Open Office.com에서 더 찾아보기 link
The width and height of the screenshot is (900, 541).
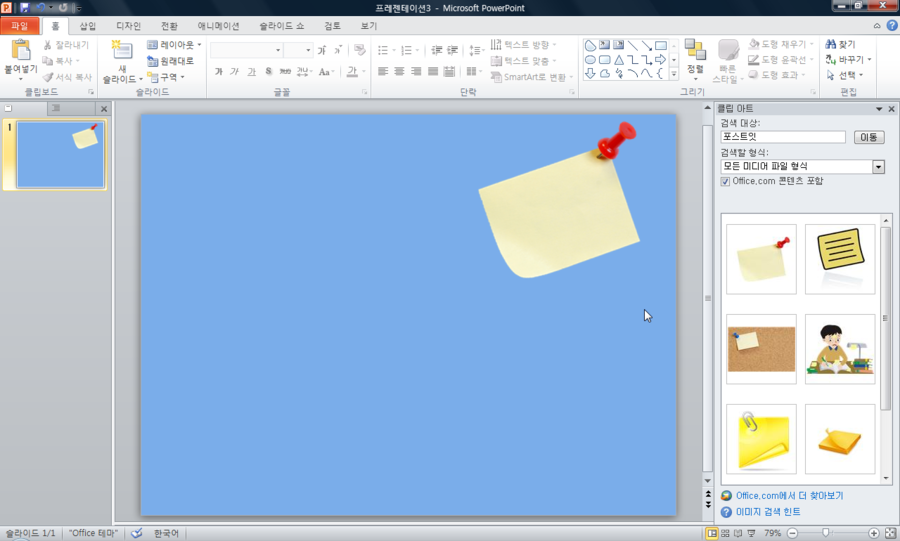coord(789,495)
